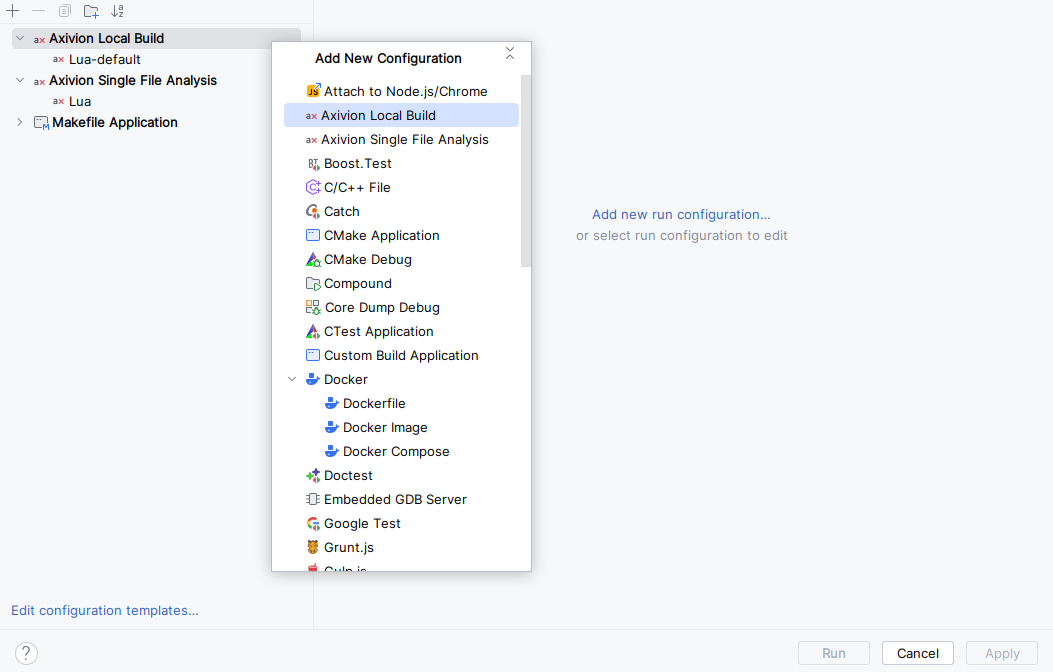Click the Core Dump Debug icon
Image resolution: width=1053 pixels, height=672 pixels.
point(313,307)
